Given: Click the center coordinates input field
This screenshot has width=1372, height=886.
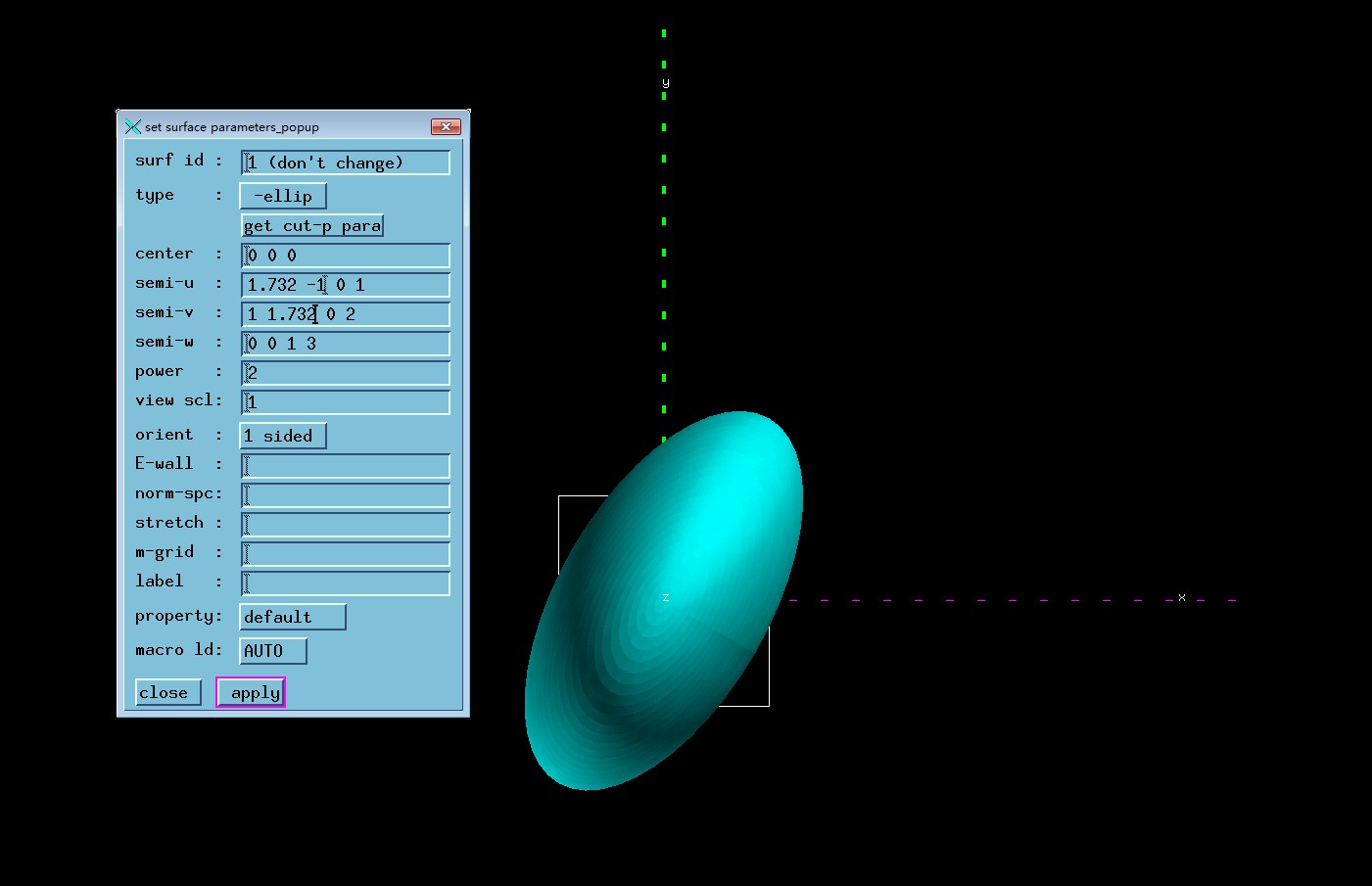Looking at the screenshot, I should pyautogui.click(x=346, y=256).
